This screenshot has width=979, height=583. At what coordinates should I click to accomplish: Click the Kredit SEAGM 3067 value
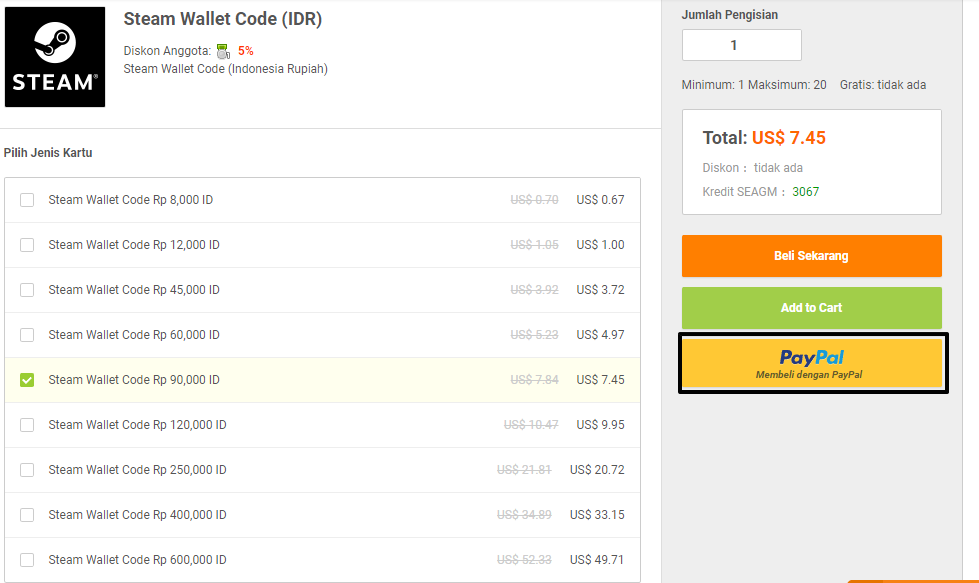[x=805, y=191]
